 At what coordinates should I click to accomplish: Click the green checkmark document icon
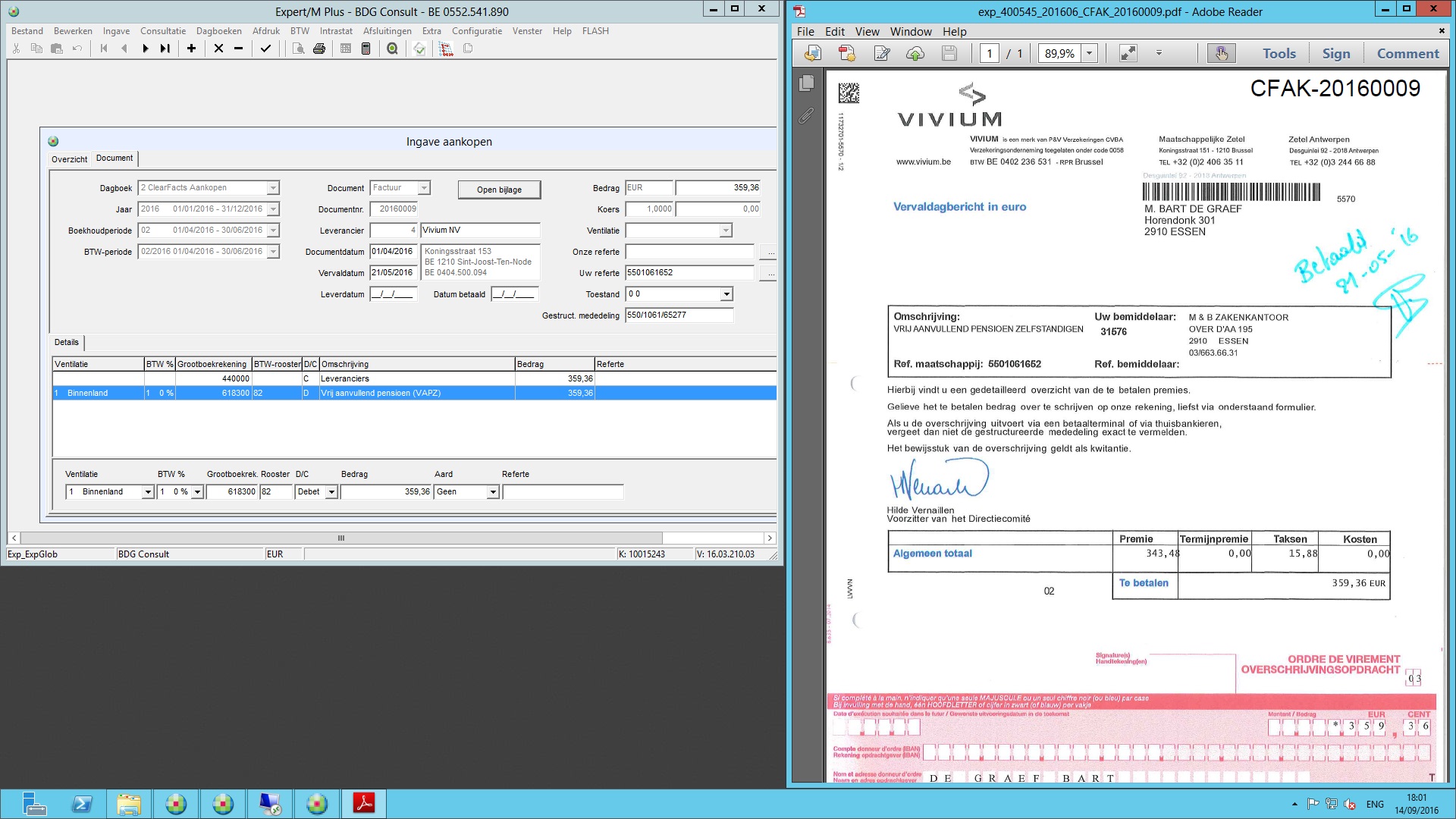tap(419, 49)
